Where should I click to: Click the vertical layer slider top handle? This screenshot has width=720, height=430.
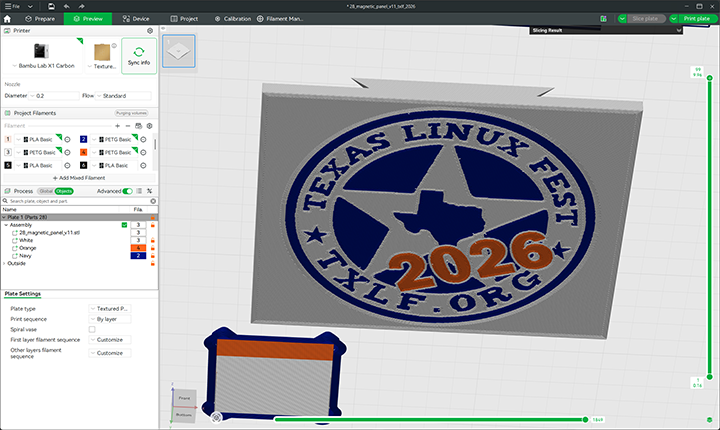(709, 78)
